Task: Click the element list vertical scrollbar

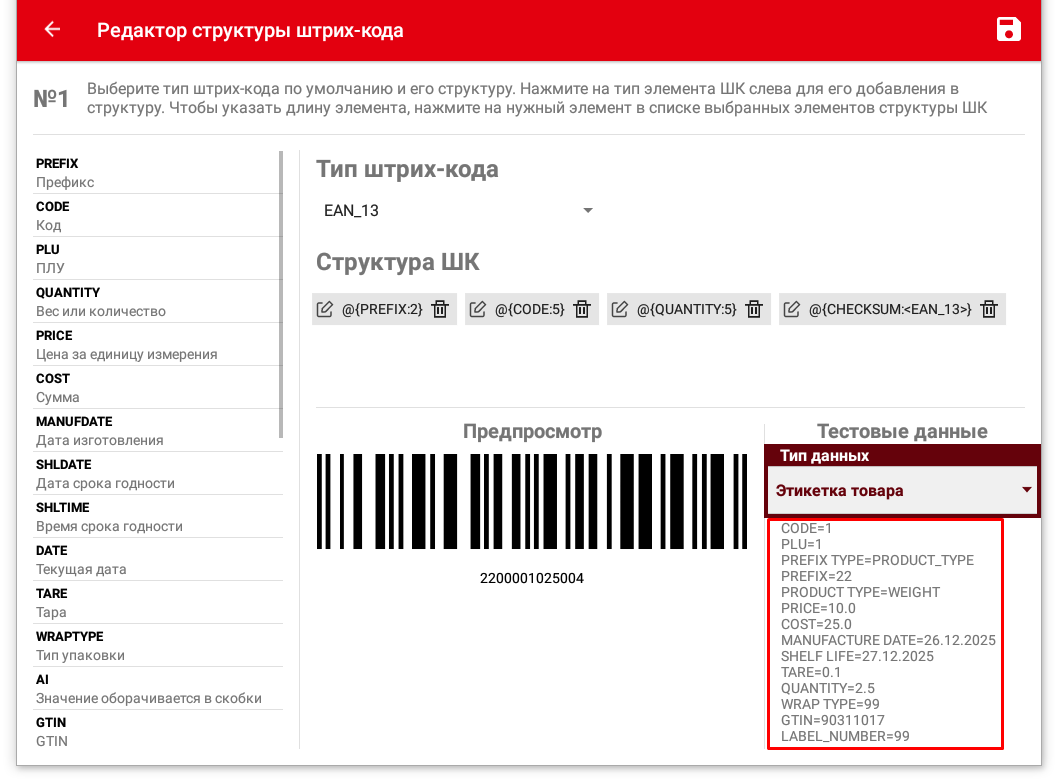Action: pos(281,294)
